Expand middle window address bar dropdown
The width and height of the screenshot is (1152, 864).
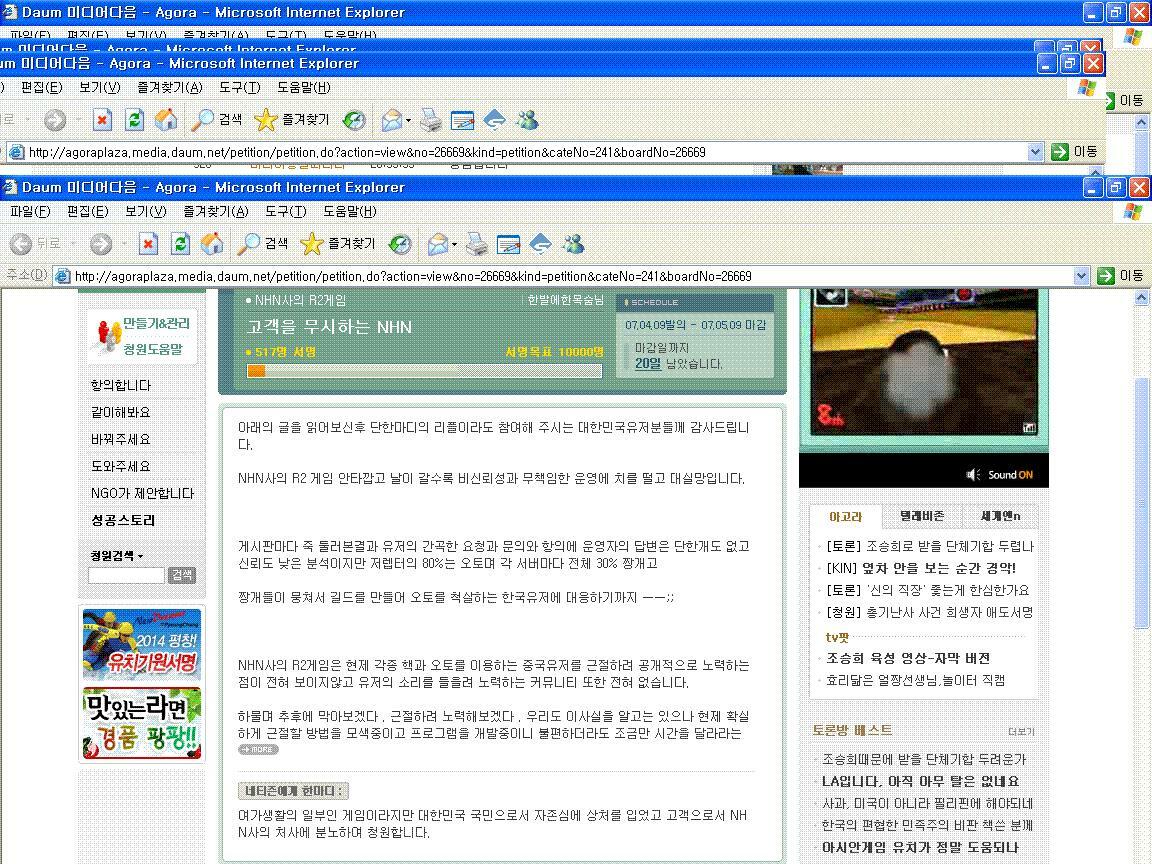tap(1035, 152)
